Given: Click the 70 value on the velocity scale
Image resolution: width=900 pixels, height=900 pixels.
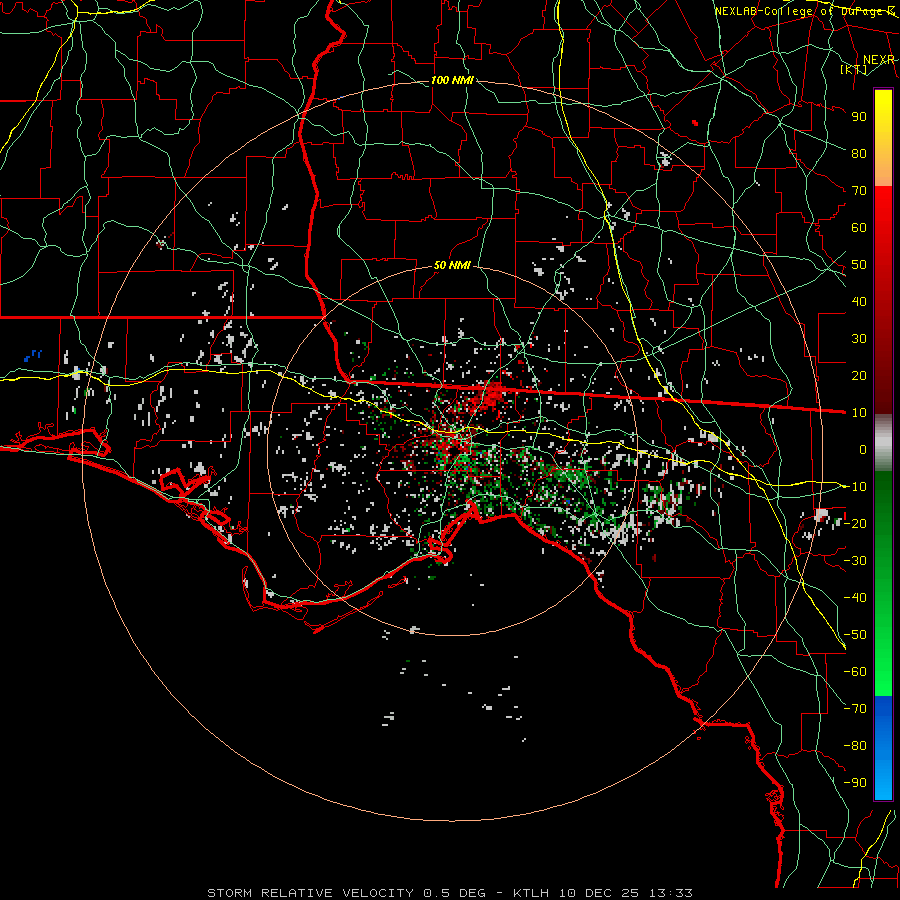Looking at the screenshot, I should (x=859, y=191).
